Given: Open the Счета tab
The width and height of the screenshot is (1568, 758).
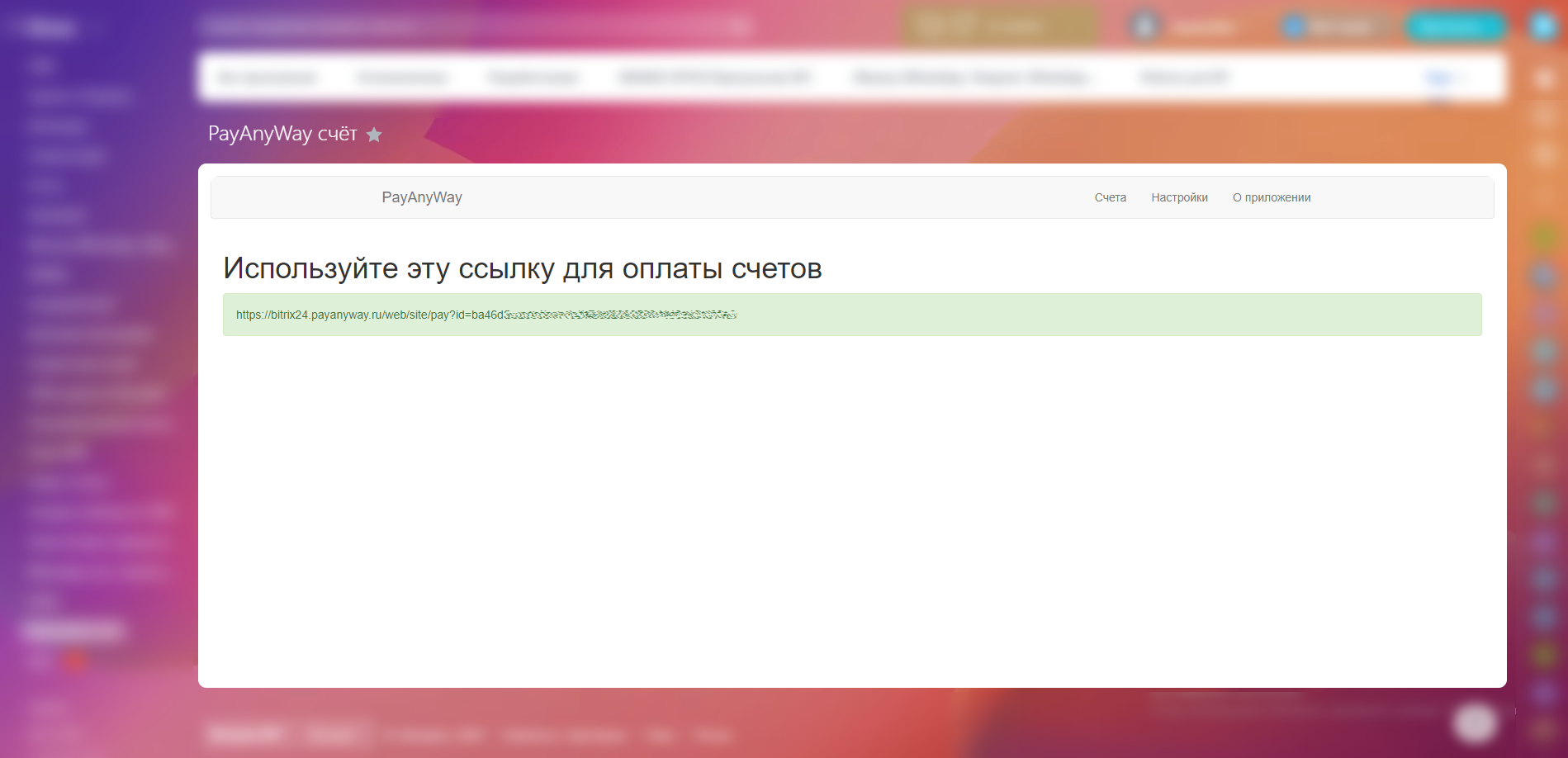Looking at the screenshot, I should (1110, 197).
